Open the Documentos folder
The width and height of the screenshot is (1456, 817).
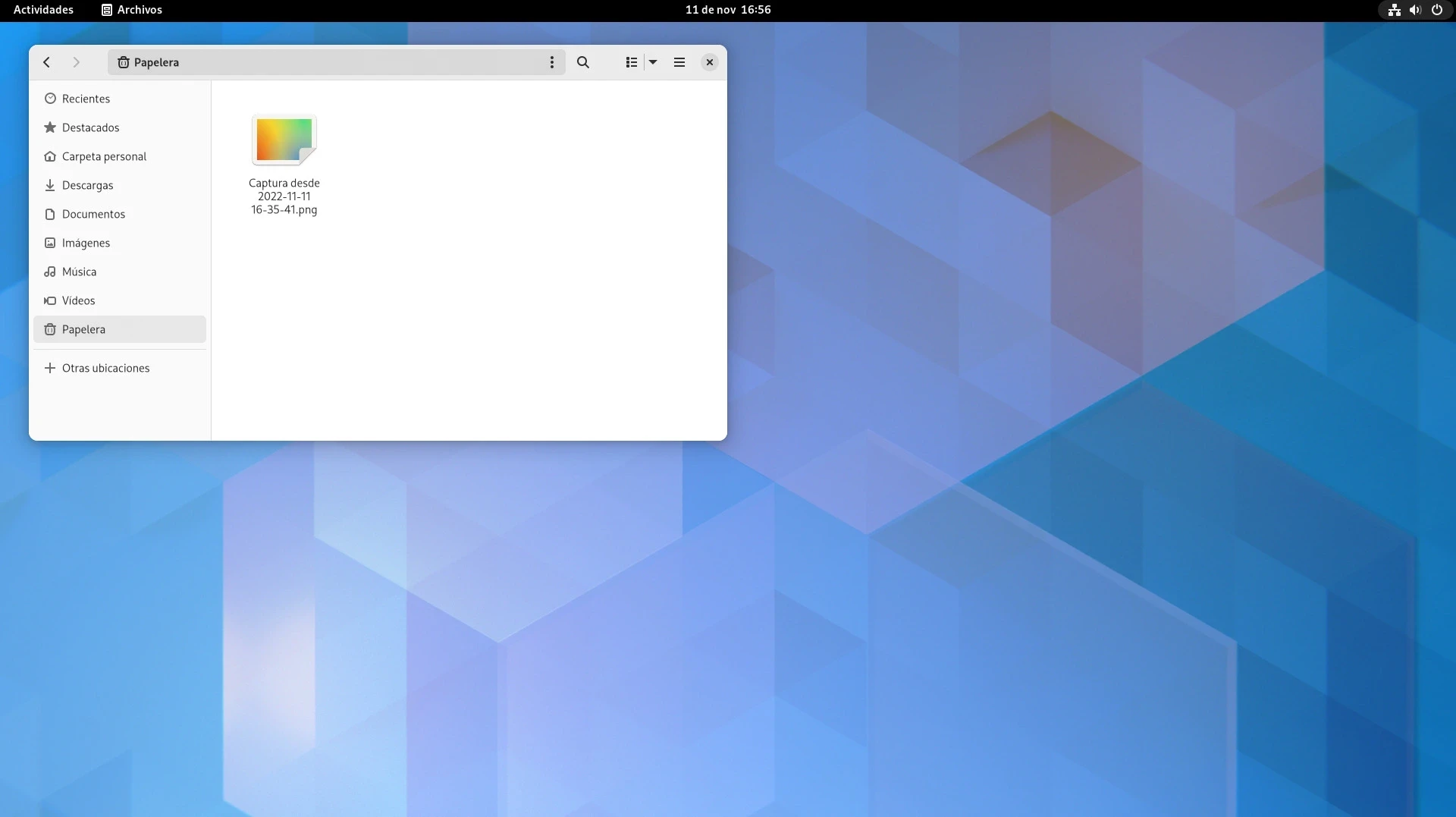(x=93, y=214)
